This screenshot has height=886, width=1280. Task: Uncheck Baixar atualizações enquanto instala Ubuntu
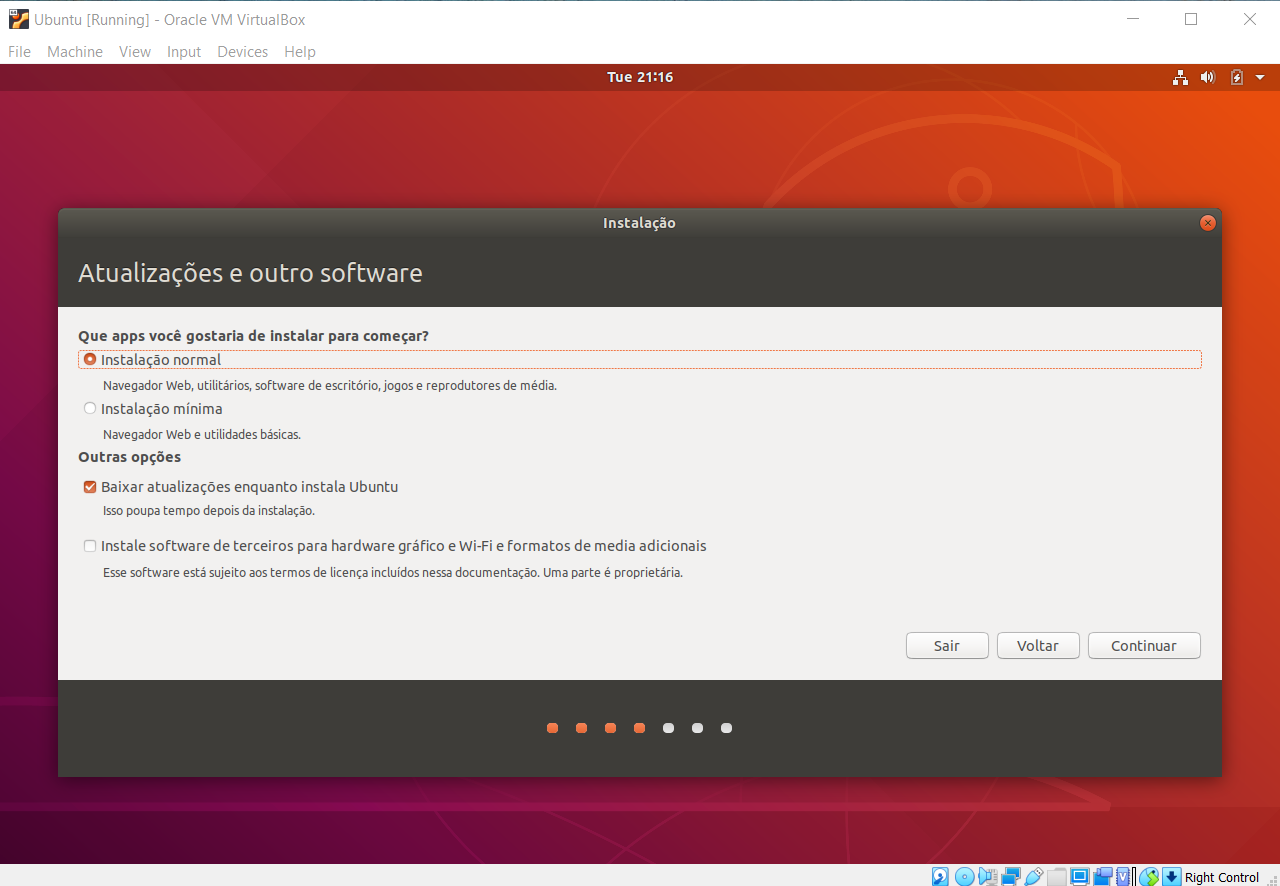tap(90, 487)
